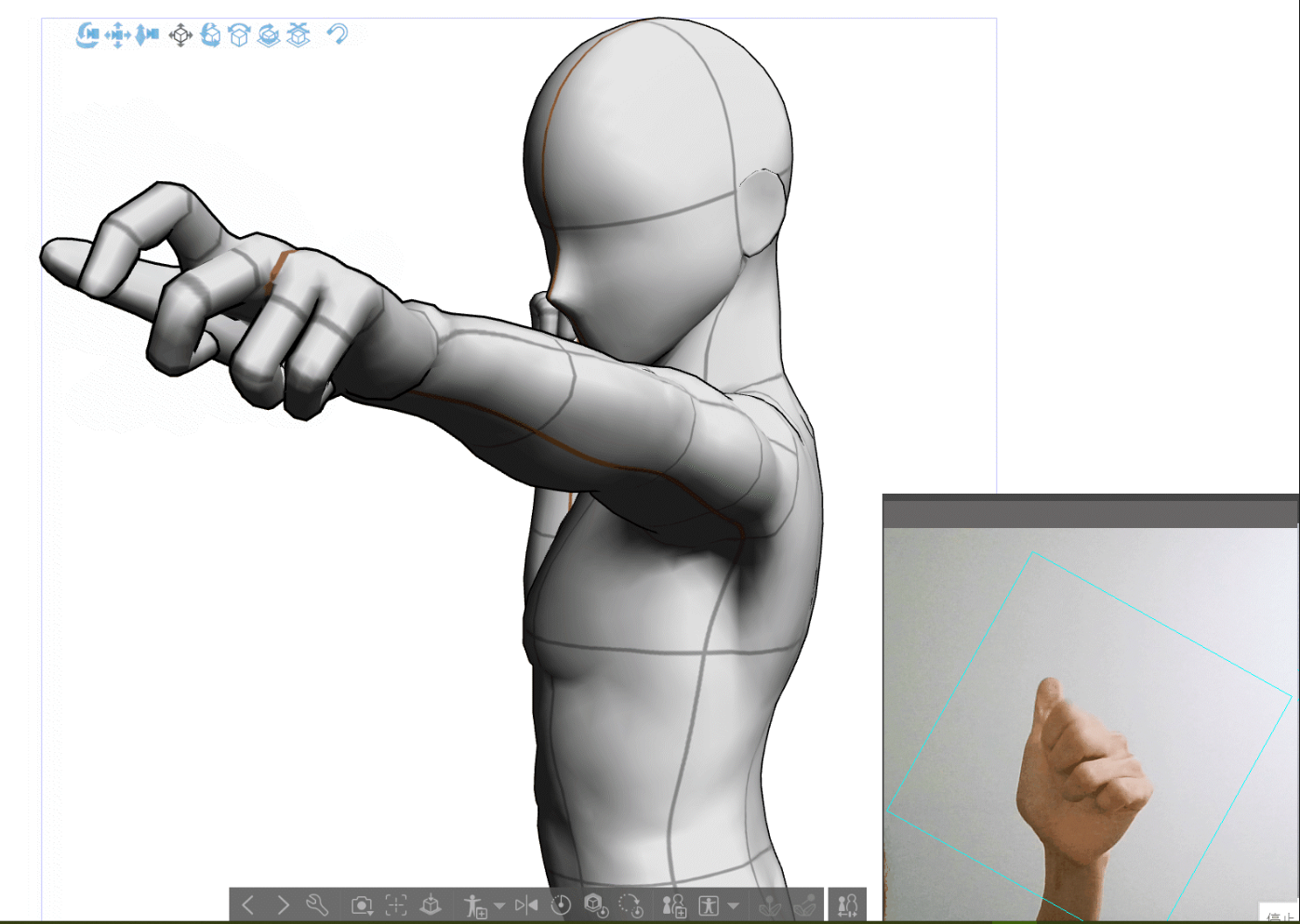Select the free-rotate object cube icon
The height and width of the screenshot is (924, 1300).
(x=211, y=35)
